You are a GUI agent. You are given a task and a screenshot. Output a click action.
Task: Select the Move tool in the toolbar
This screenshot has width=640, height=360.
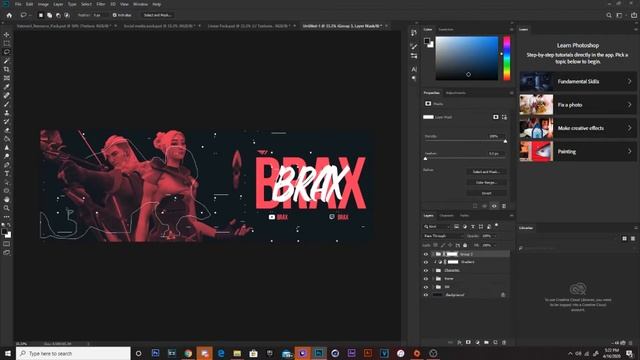point(7,35)
